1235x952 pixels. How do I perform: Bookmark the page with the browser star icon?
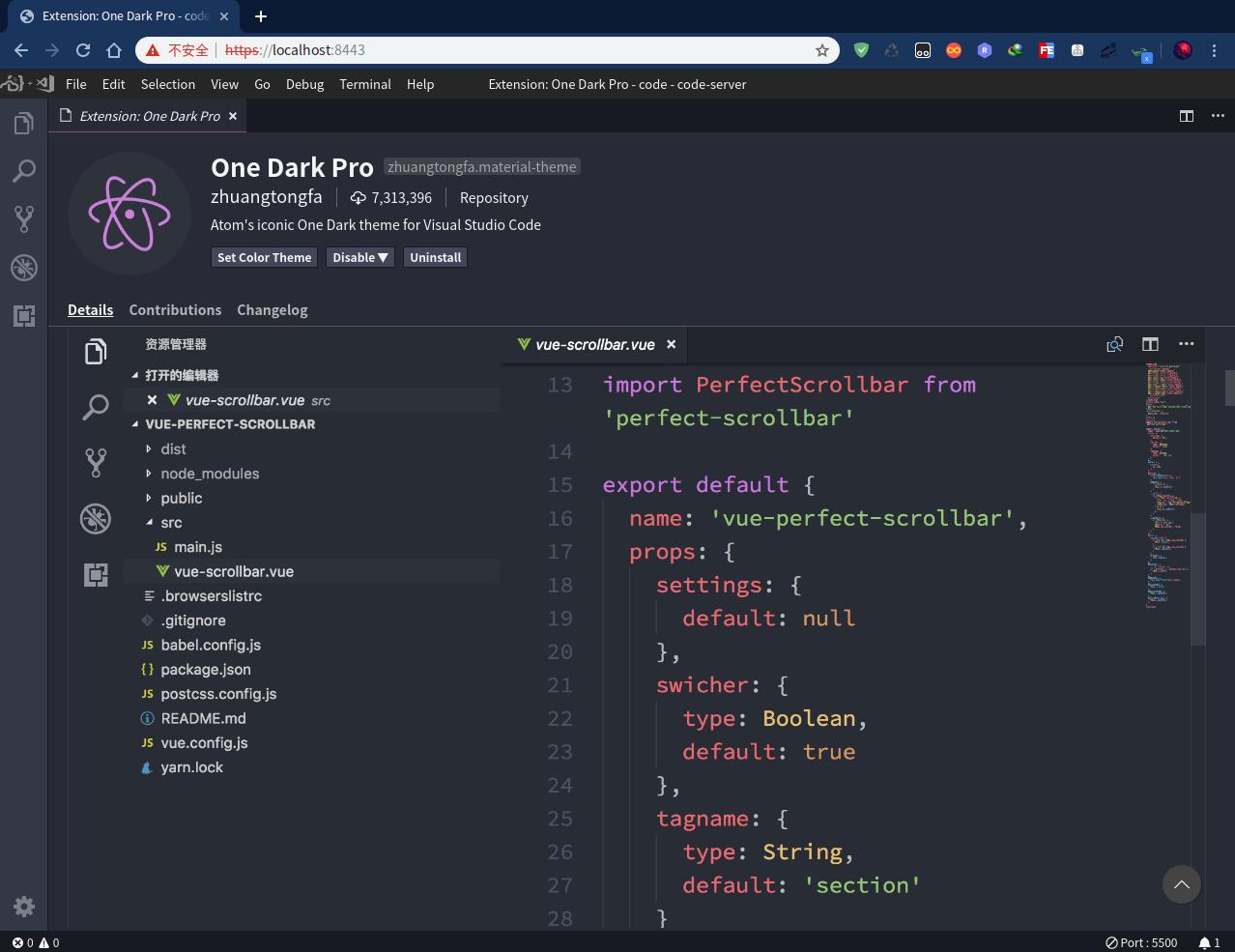point(822,49)
